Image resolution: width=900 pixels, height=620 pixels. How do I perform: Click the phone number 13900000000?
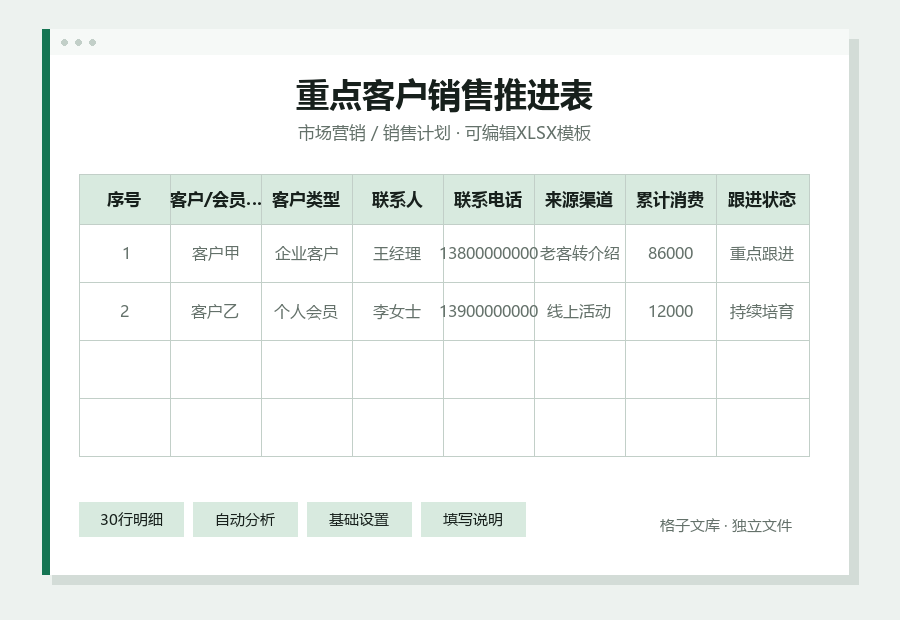point(488,311)
